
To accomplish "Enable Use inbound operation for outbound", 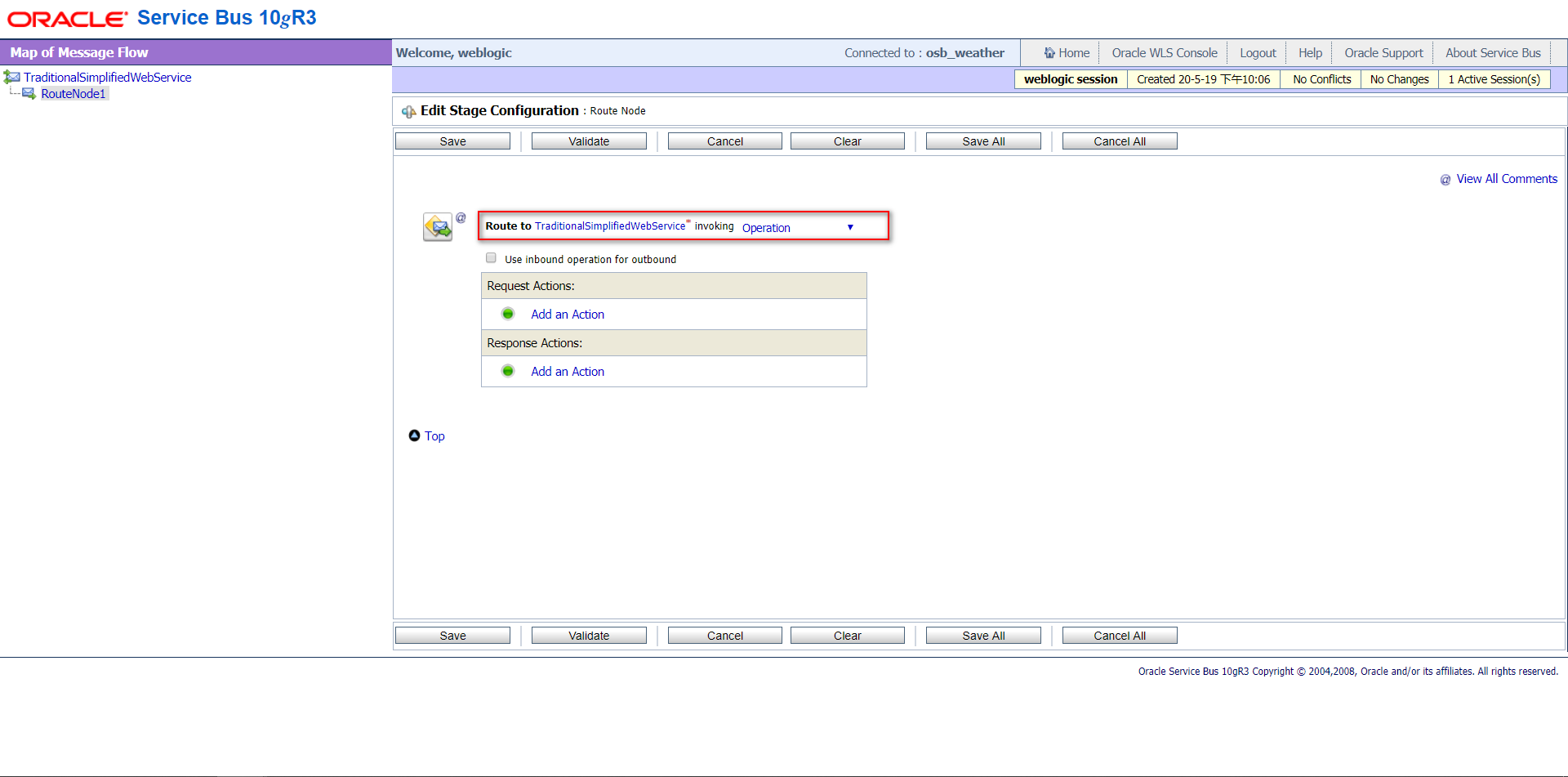I will (x=491, y=258).
